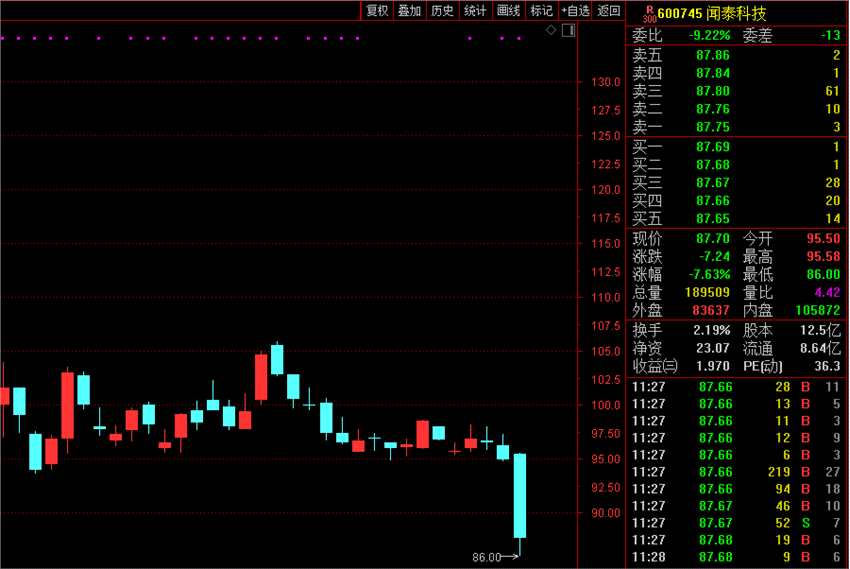850x569 pixels.
Task: Click 换手 turnover 2.19%
Action: pos(712,329)
